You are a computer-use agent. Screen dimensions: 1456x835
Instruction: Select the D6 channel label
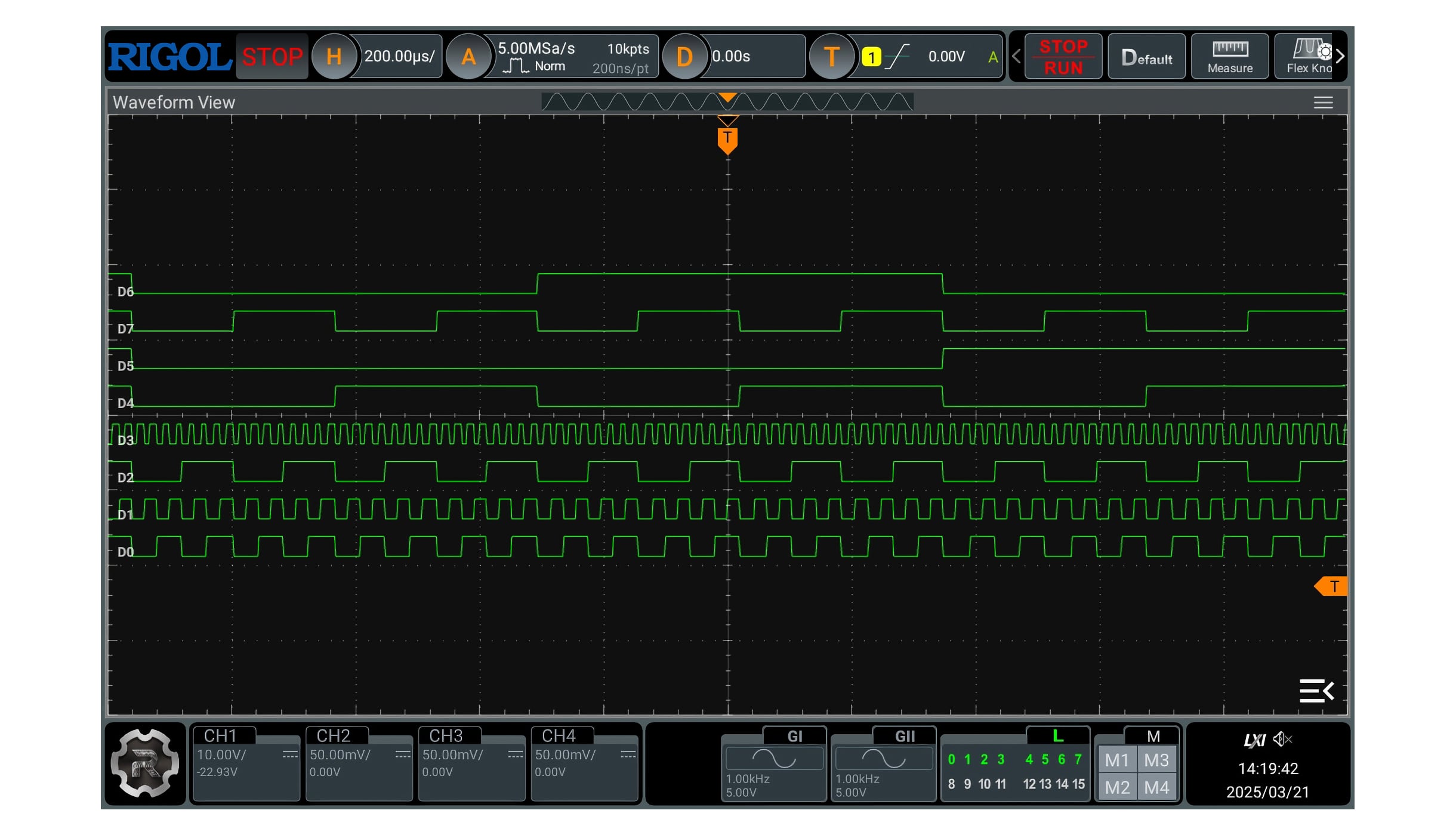coord(125,292)
